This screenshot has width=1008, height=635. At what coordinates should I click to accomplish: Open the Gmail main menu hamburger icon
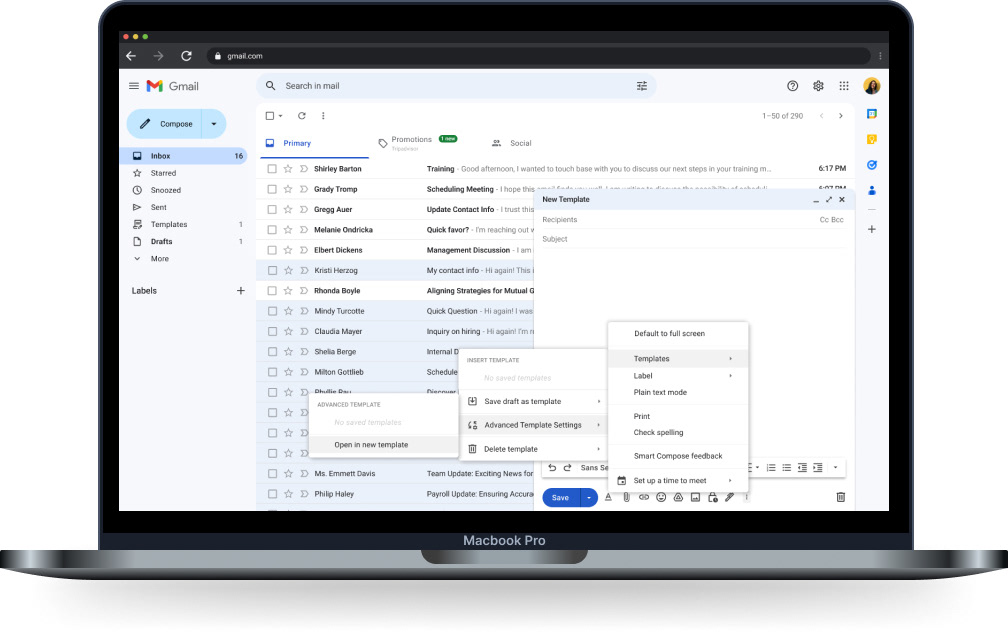pyautogui.click(x=134, y=85)
